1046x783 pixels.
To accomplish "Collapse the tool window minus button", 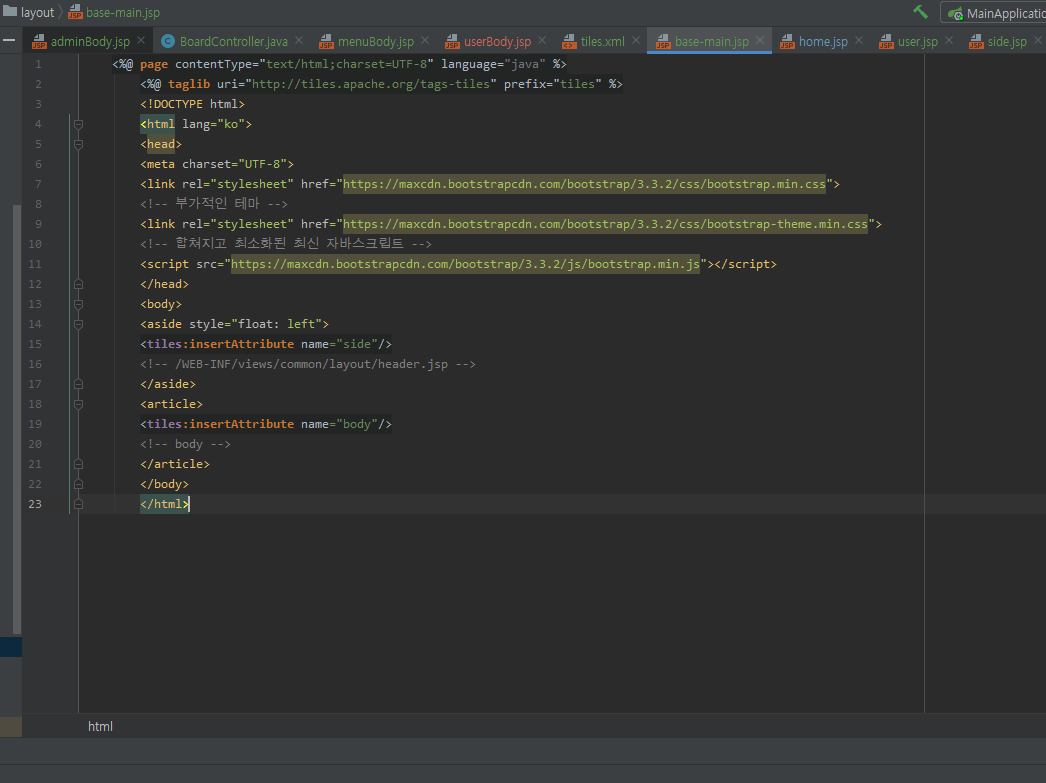I will [x=9, y=41].
